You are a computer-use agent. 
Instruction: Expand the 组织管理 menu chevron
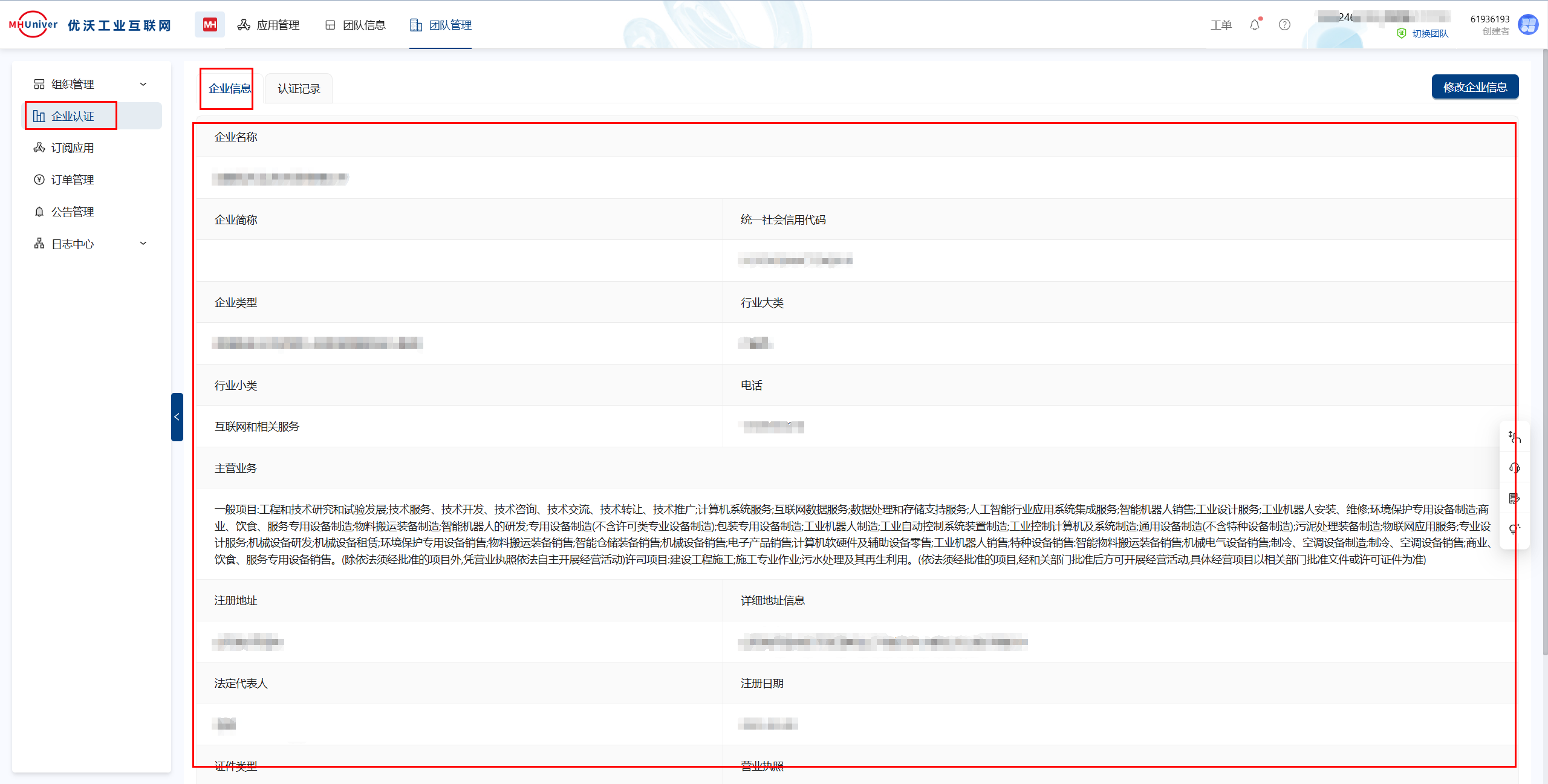tap(143, 84)
